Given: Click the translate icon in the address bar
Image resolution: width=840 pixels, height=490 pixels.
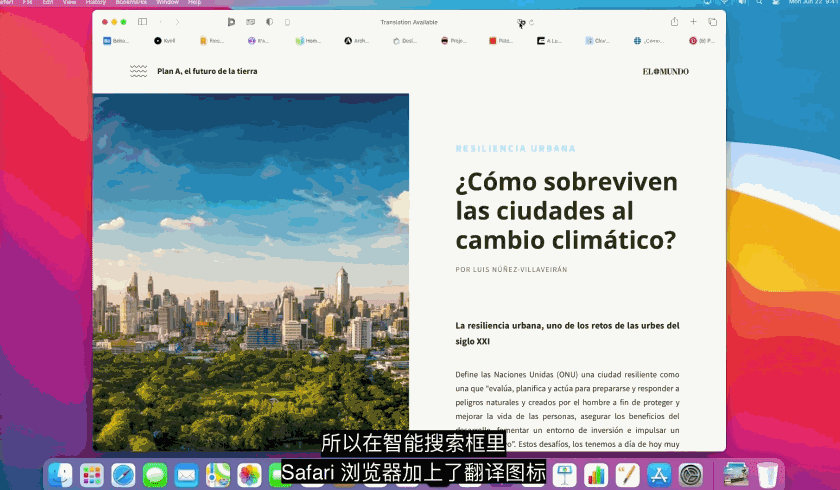Looking at the screenshot, I should click(521, 22).
